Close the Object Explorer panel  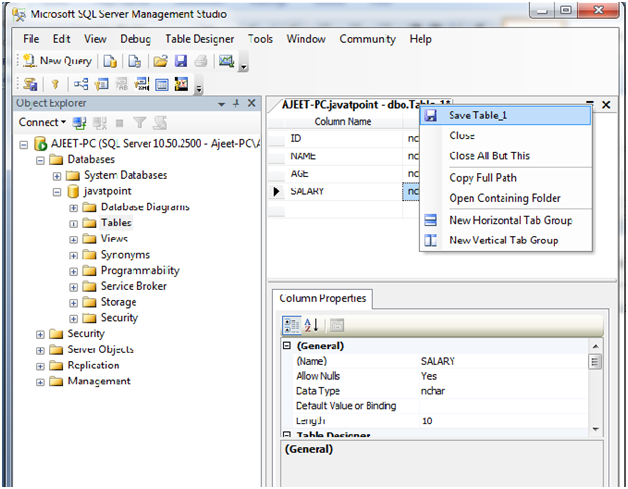click(x=252, y=103)
